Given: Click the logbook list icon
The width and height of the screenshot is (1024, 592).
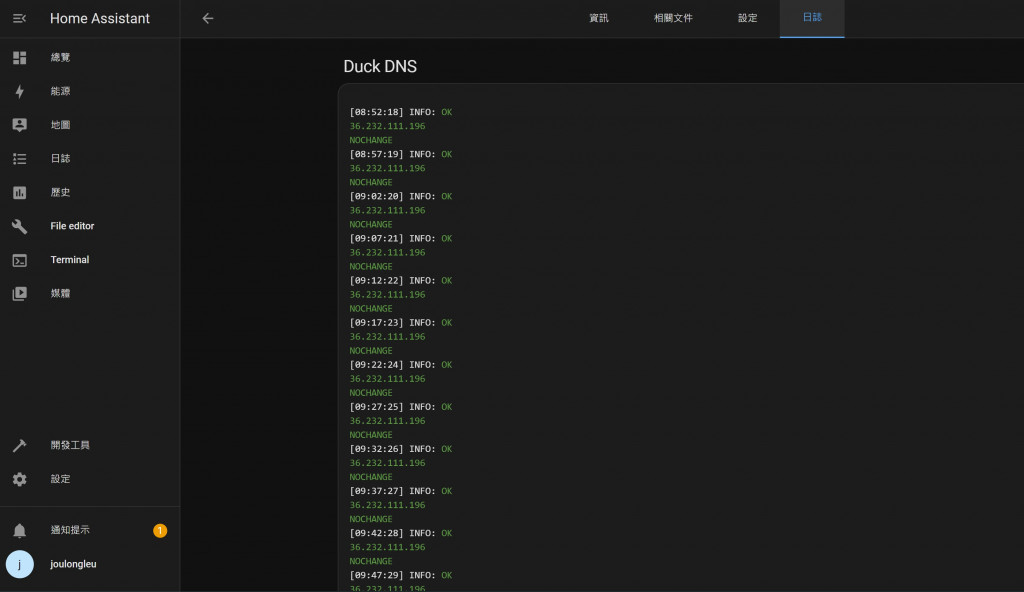Looking at the screenshot, I should tap(20, 159).
